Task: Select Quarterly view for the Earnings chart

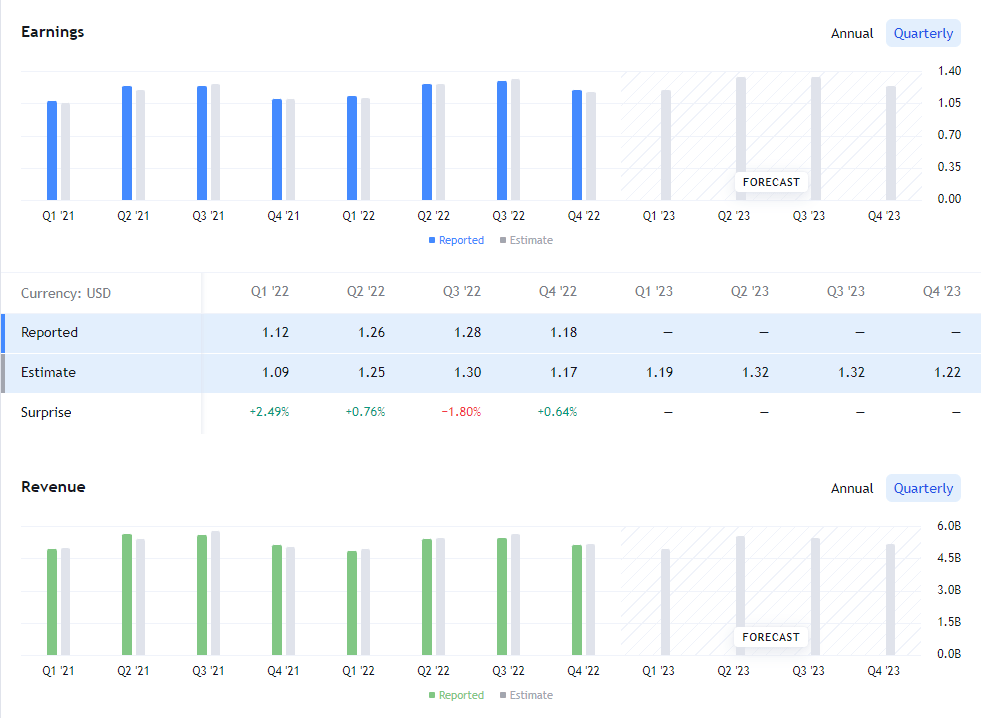Action: pos(922,33)
